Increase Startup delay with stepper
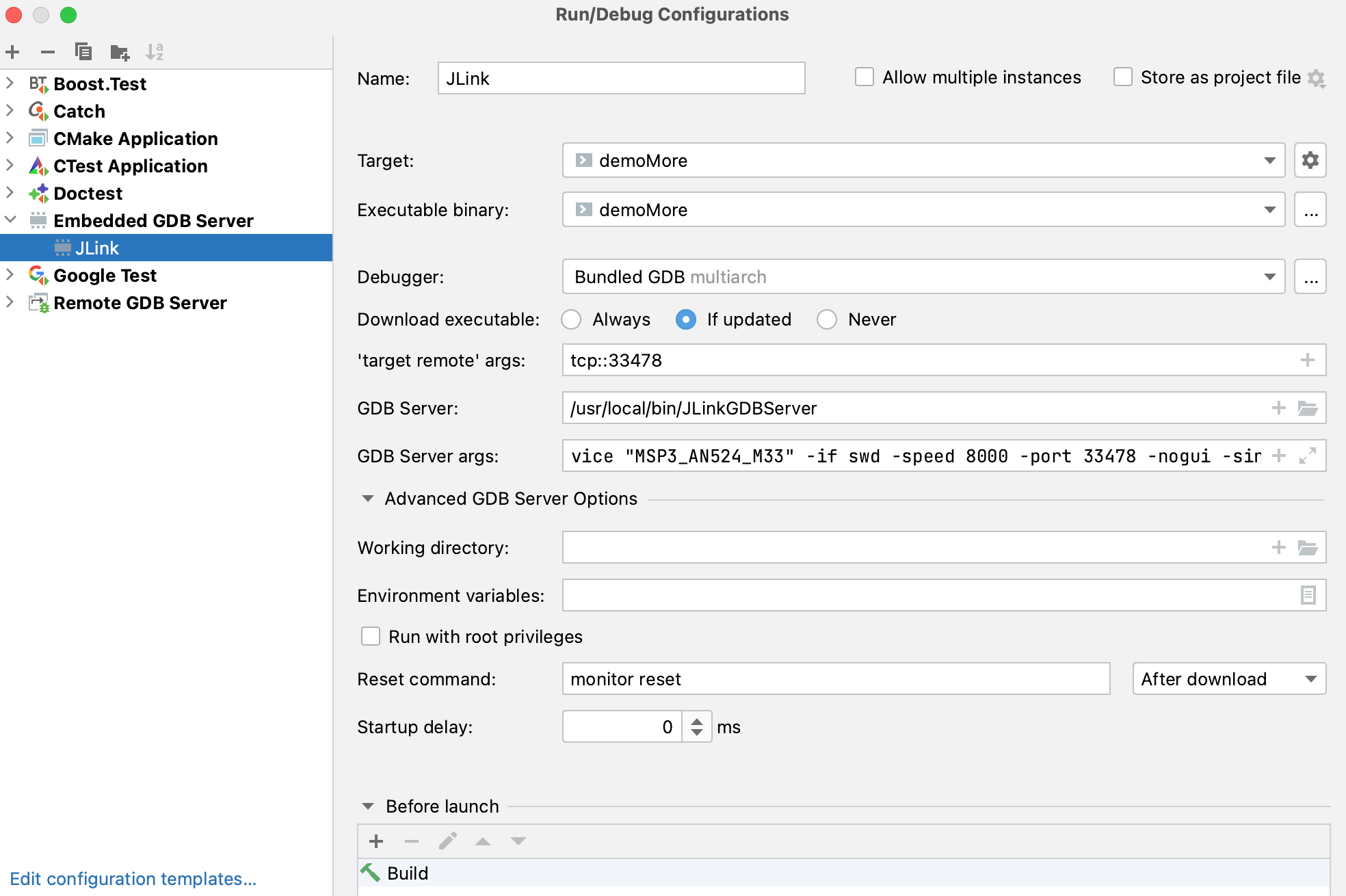Viewport: 1346px width, 896px height. pyautogui.click(x=696, y=720)
